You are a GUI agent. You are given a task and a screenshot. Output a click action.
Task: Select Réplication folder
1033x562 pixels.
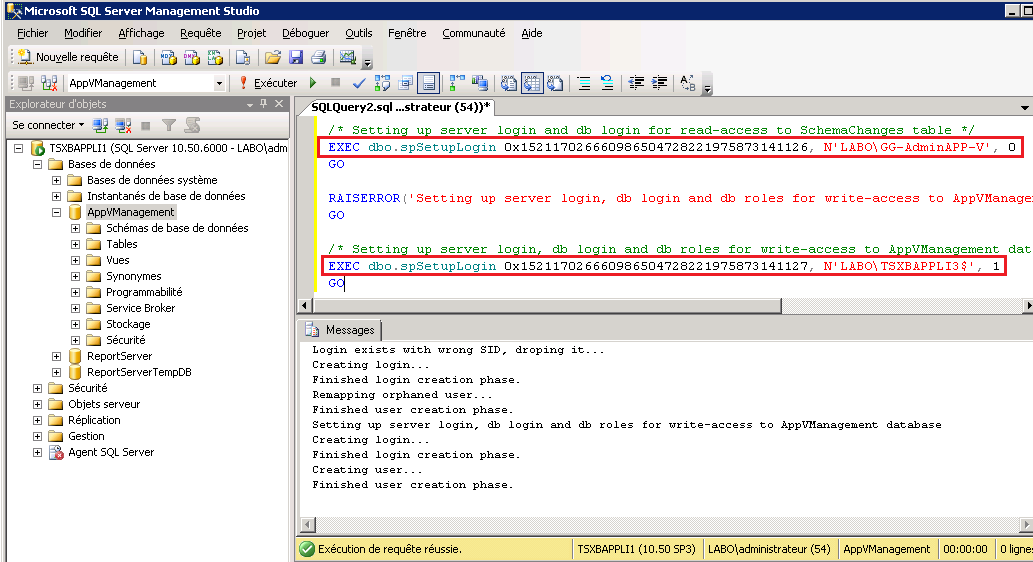(x=94, y=420)
